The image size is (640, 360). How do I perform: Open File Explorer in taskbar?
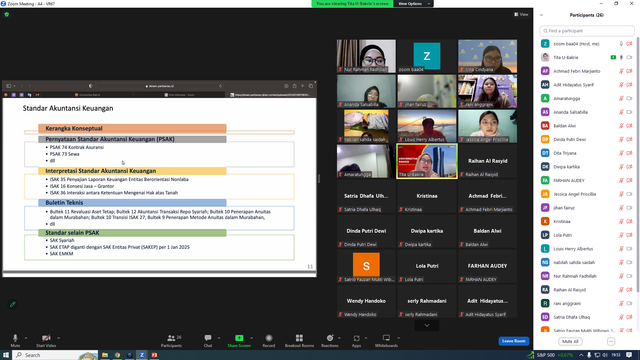(x=105, y=355)
